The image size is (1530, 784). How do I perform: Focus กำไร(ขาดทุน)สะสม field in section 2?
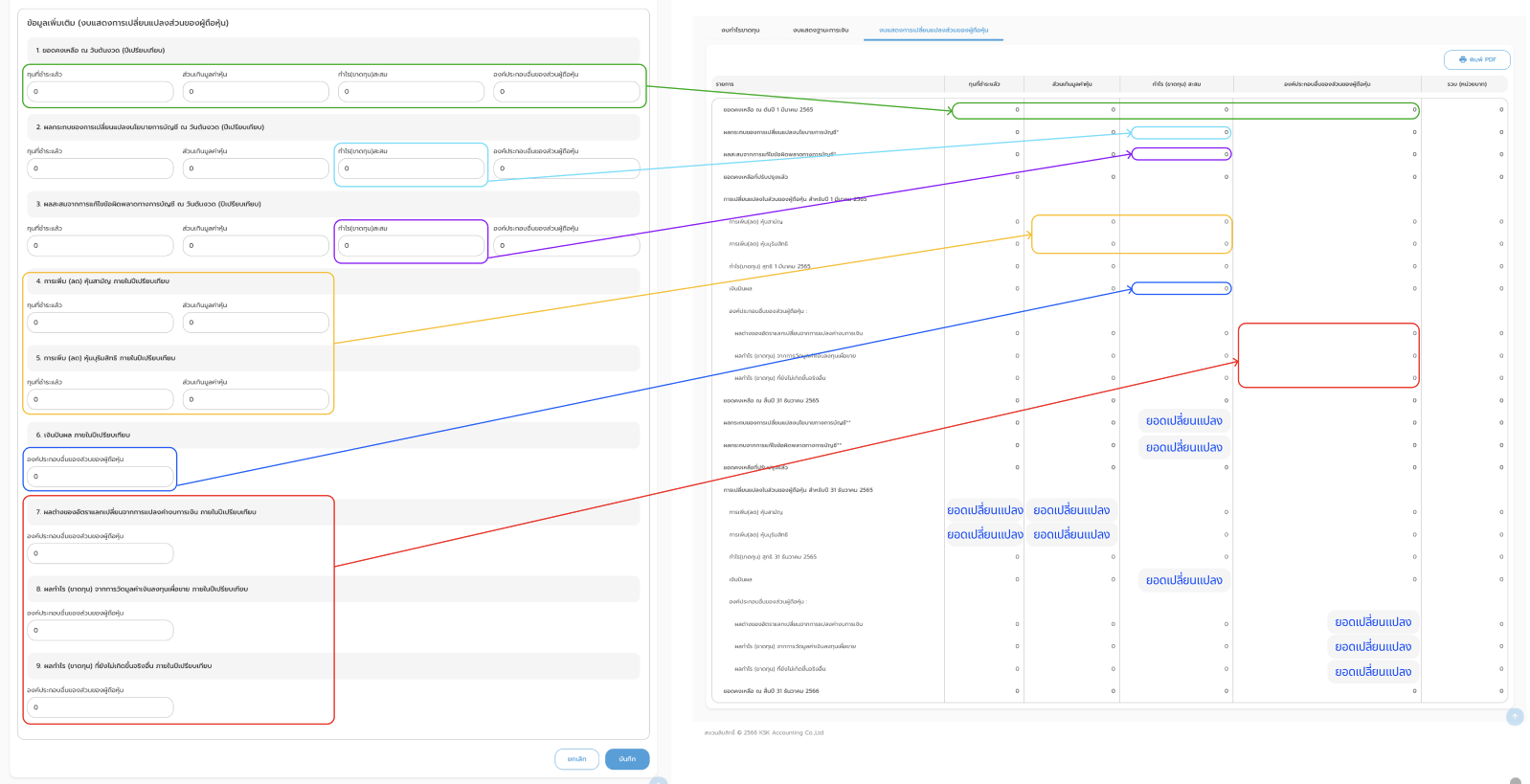(x=411, y=168)
